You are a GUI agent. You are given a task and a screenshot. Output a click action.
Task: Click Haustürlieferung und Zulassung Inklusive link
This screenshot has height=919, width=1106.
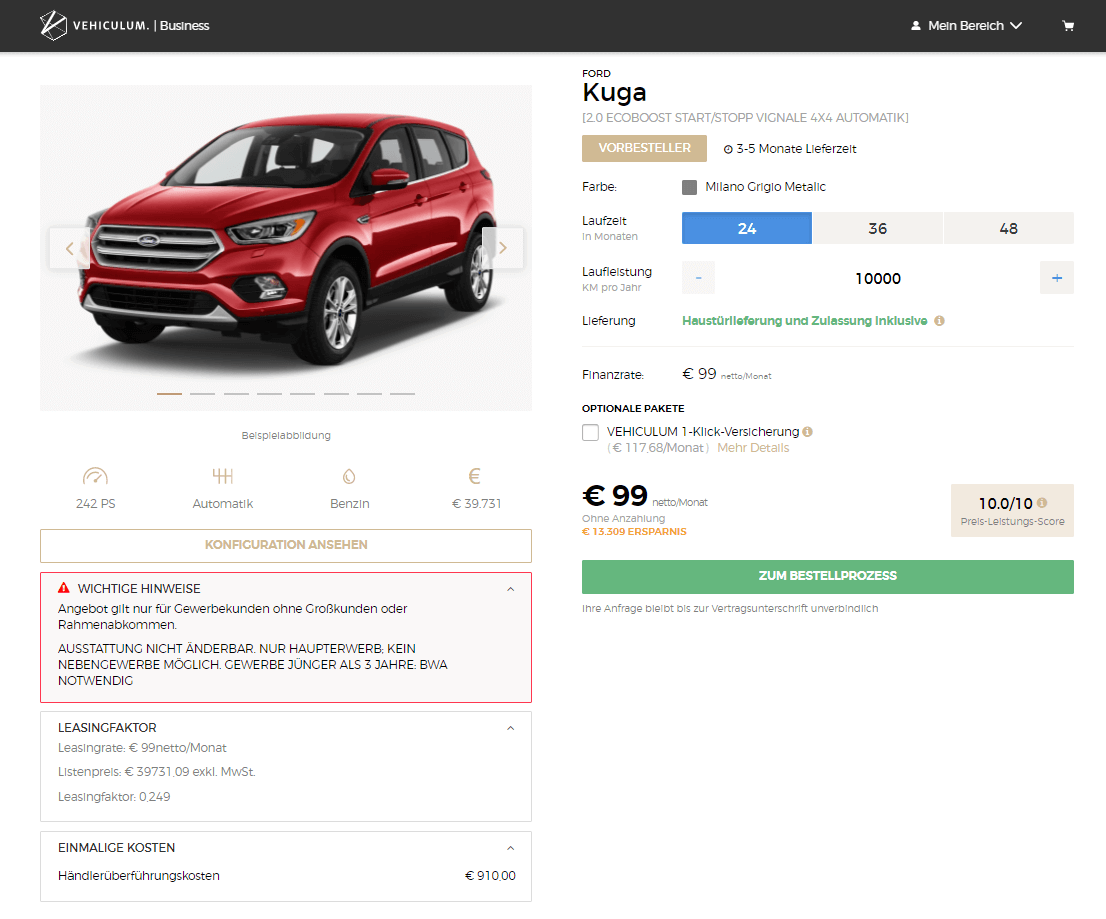[804, 321]
